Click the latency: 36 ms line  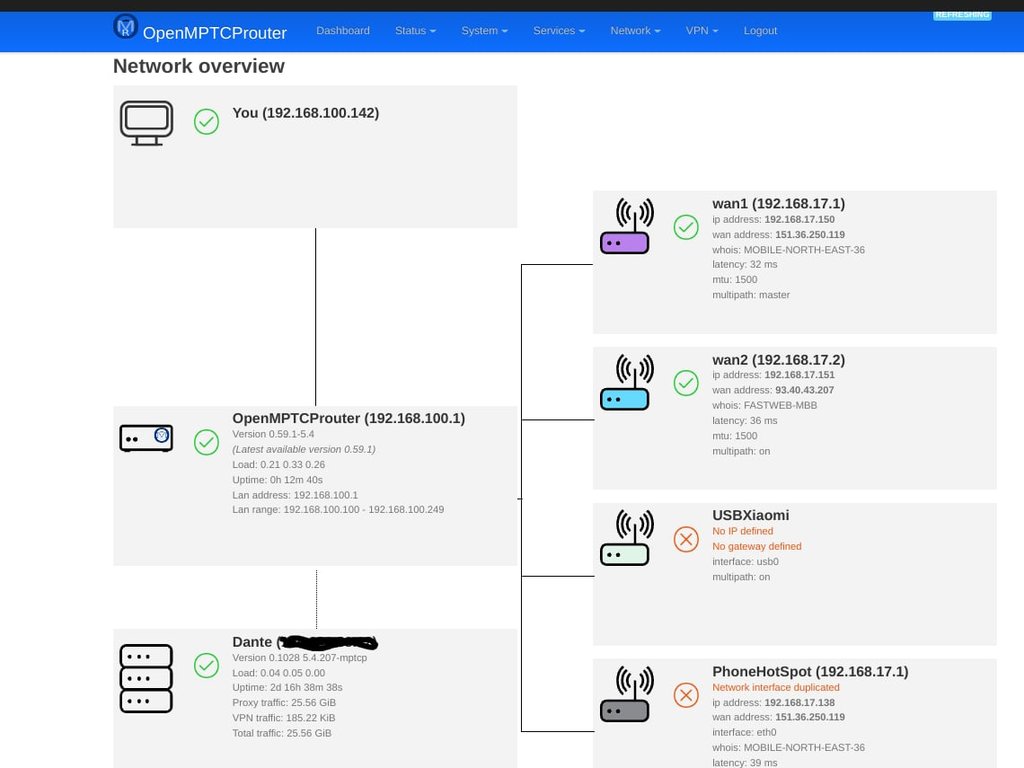click(x=744, y=421)
